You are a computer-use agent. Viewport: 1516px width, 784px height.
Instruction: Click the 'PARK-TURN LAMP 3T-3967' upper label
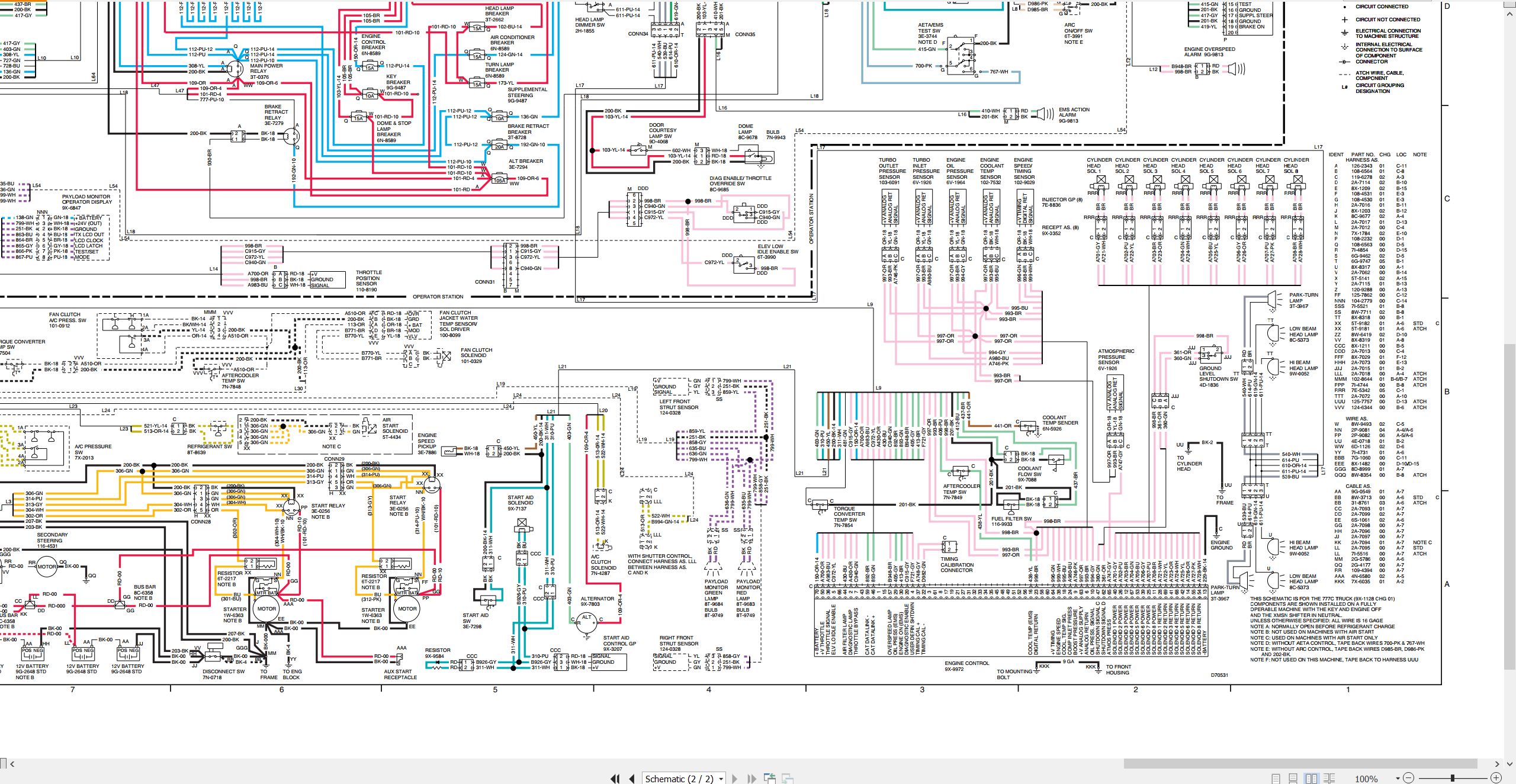coord(1303,300)
